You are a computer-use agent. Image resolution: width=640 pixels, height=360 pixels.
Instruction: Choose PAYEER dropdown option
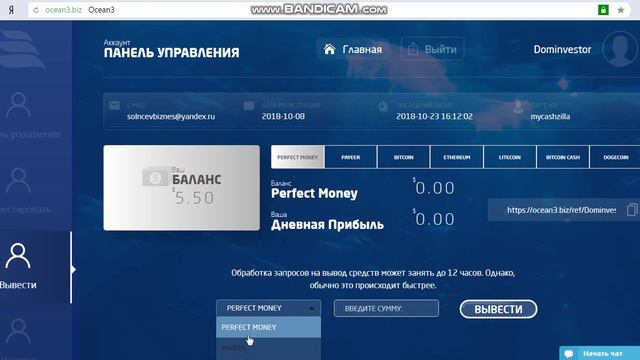(x=269, y=348)
